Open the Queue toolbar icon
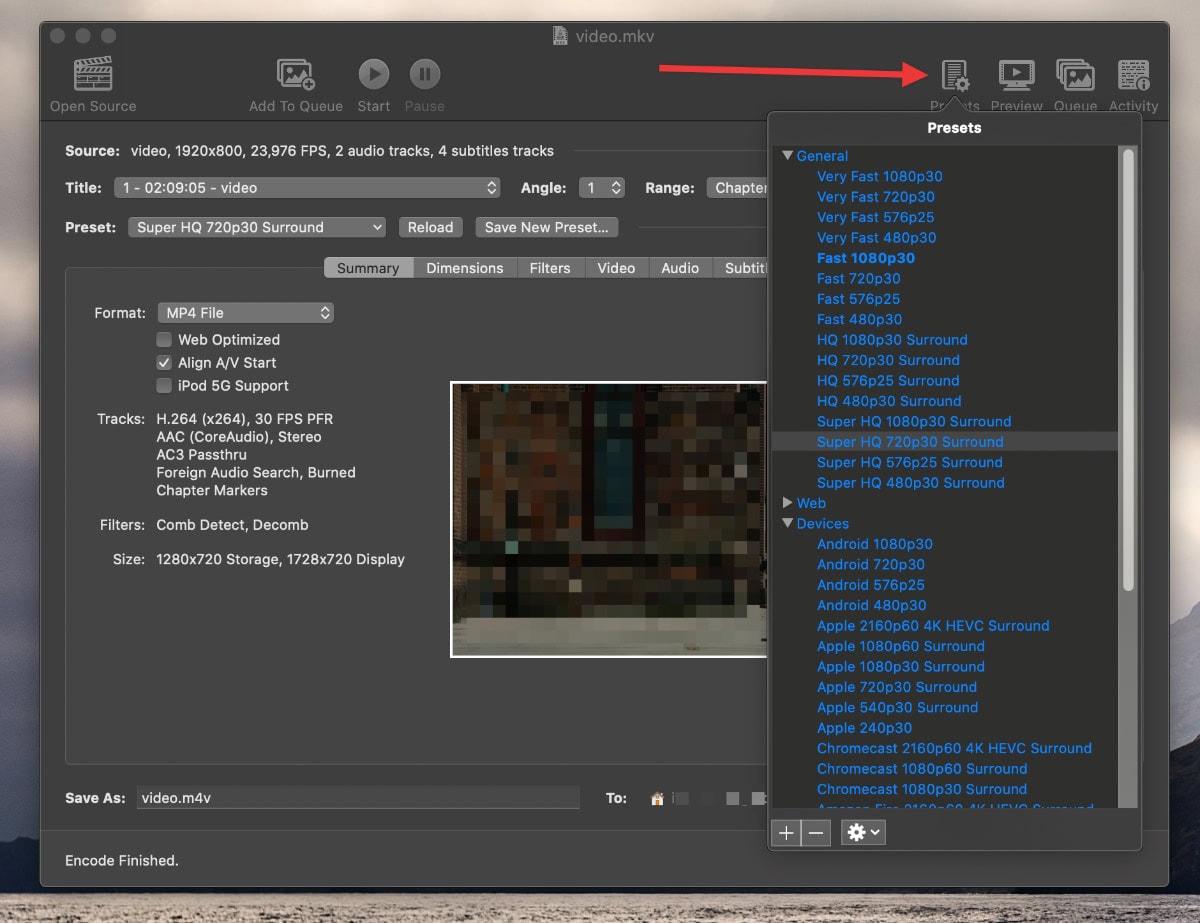 [x=1075, y=75]
